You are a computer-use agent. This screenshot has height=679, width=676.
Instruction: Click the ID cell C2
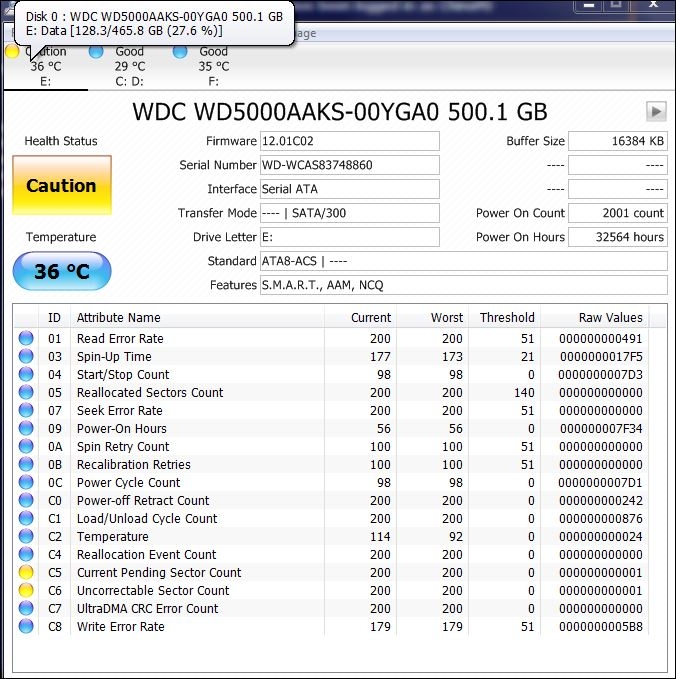click(55, 537)
